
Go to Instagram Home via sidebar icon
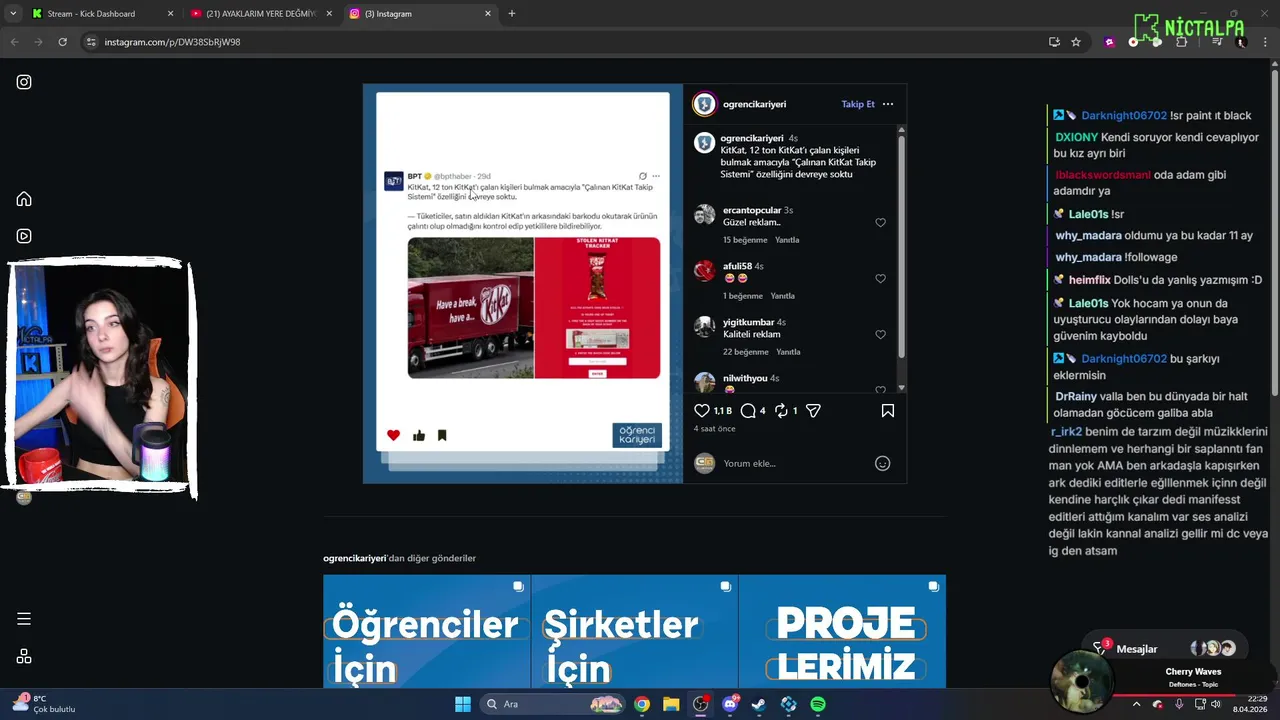coord(24,199)
